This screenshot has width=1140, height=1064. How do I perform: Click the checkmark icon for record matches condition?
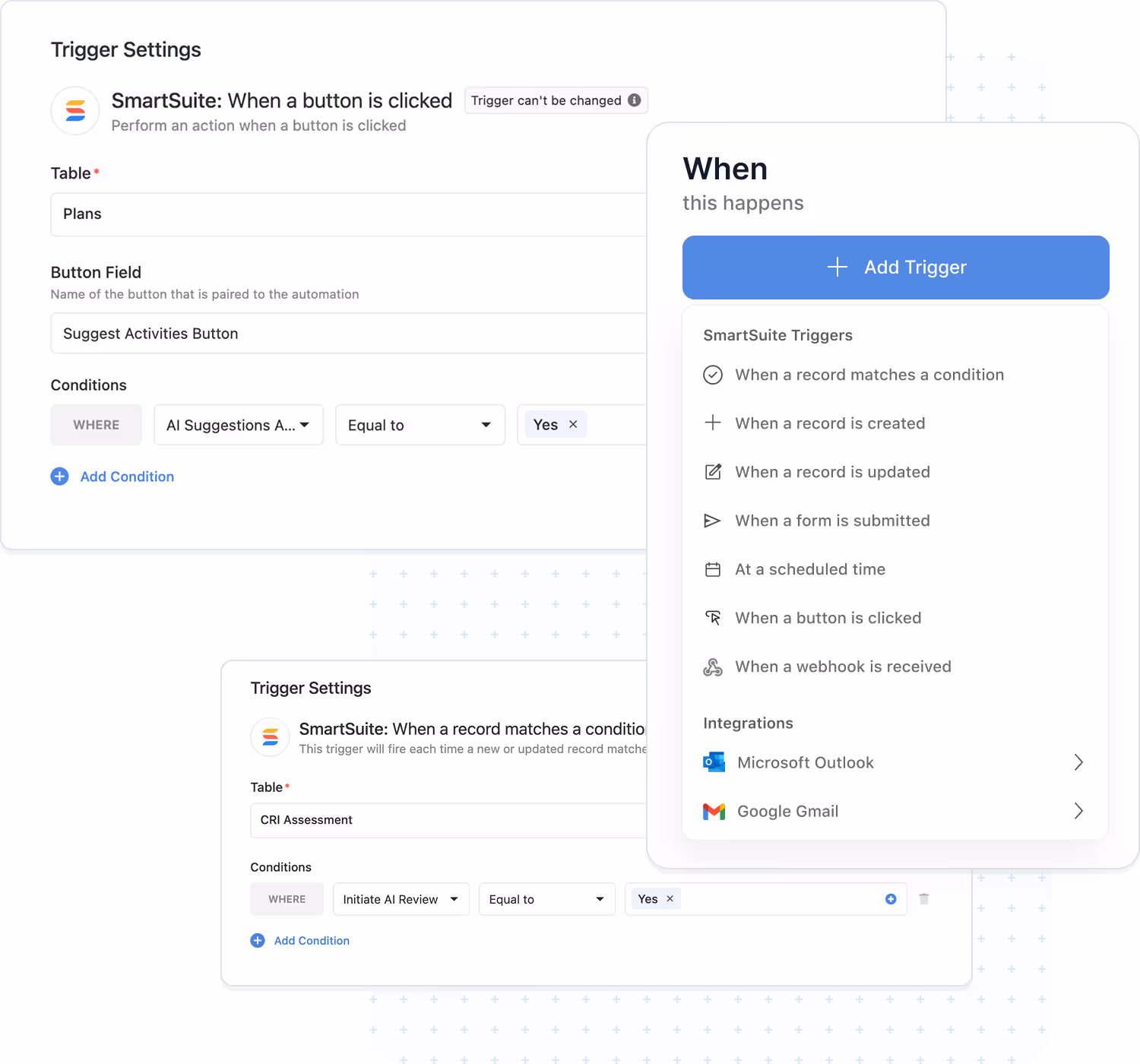pos(713,375)
